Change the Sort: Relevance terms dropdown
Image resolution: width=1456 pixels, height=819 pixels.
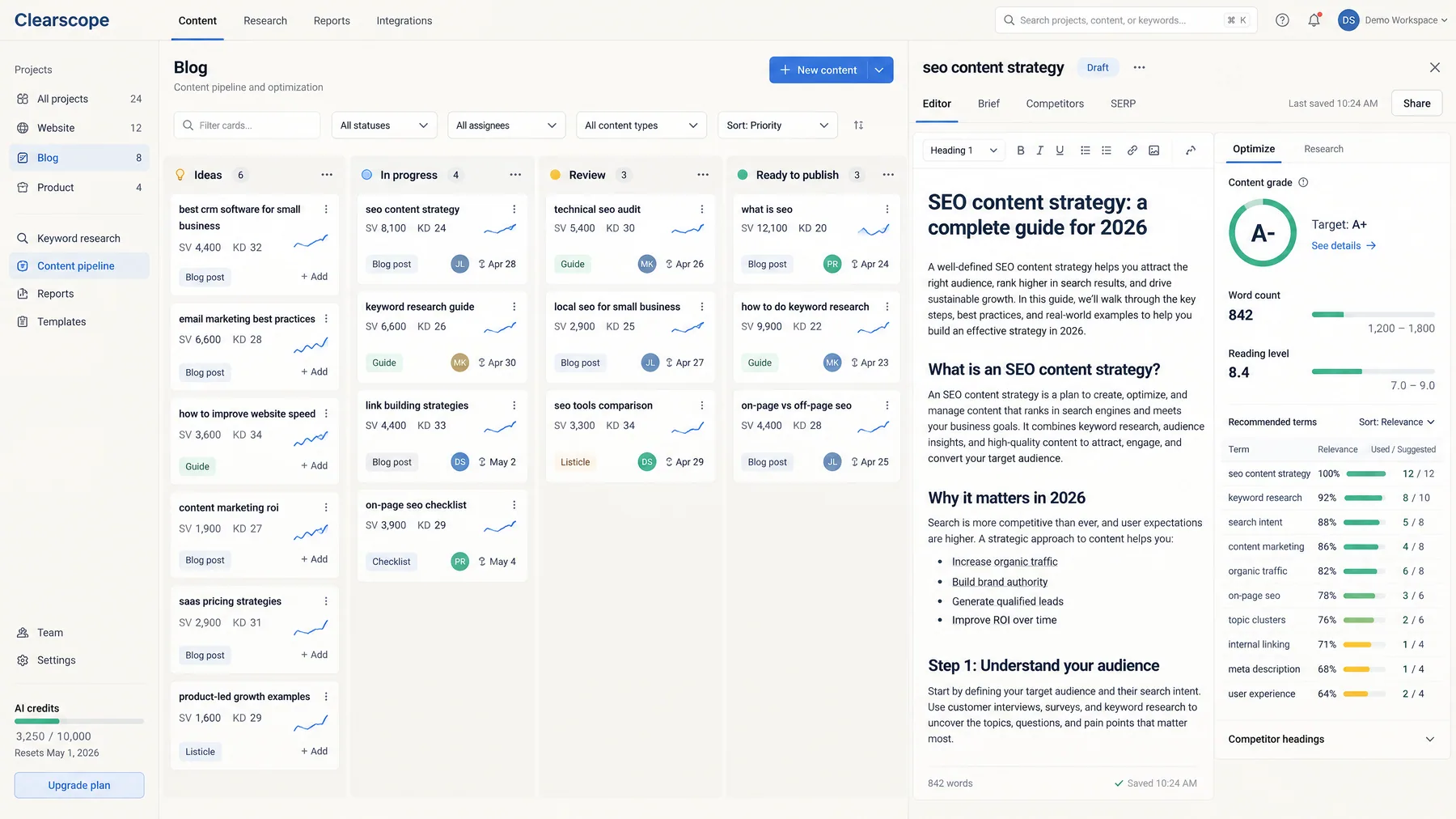[x=1396, y=422]
